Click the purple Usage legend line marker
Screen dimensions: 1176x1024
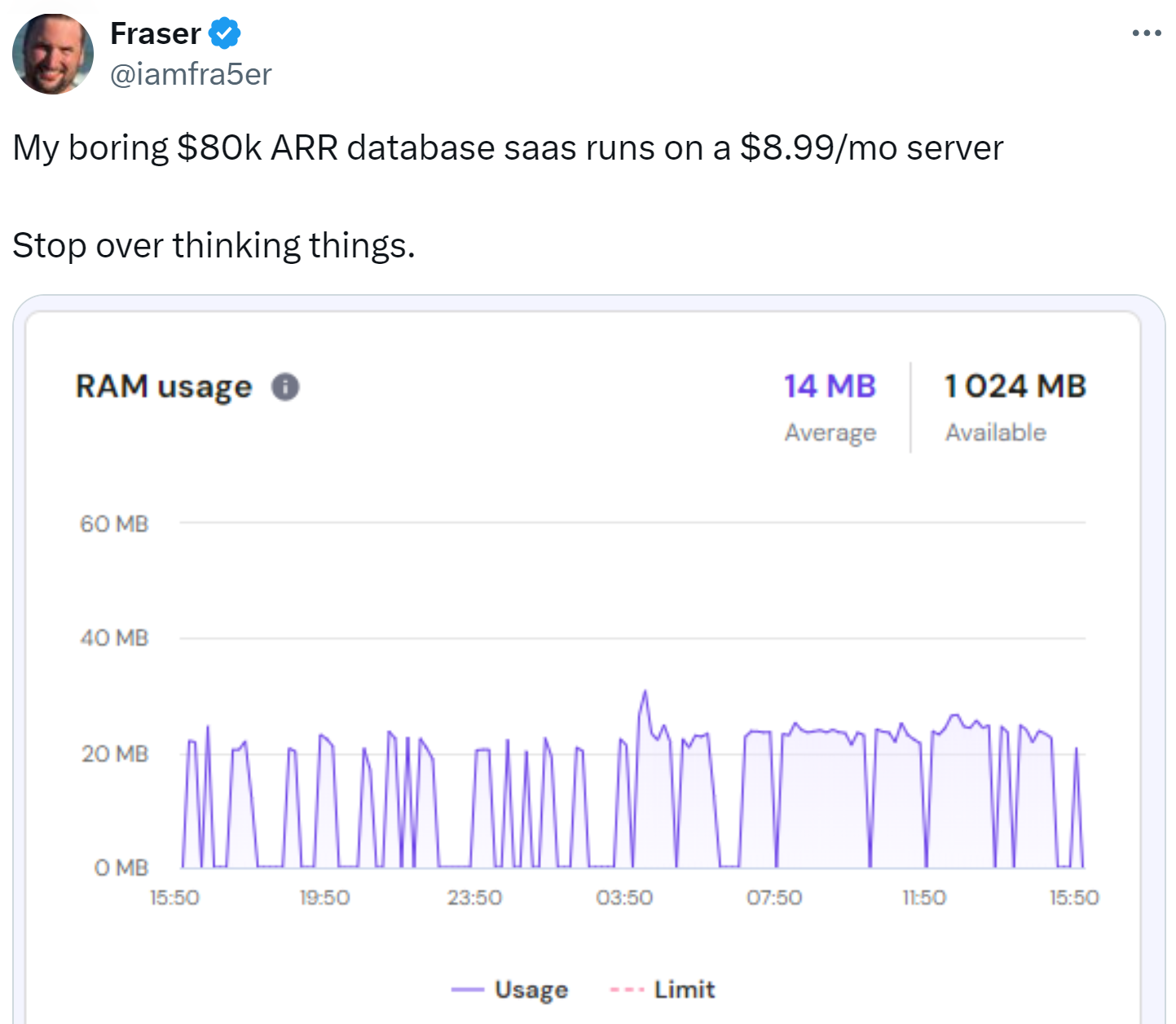click(x=468, y=990)
